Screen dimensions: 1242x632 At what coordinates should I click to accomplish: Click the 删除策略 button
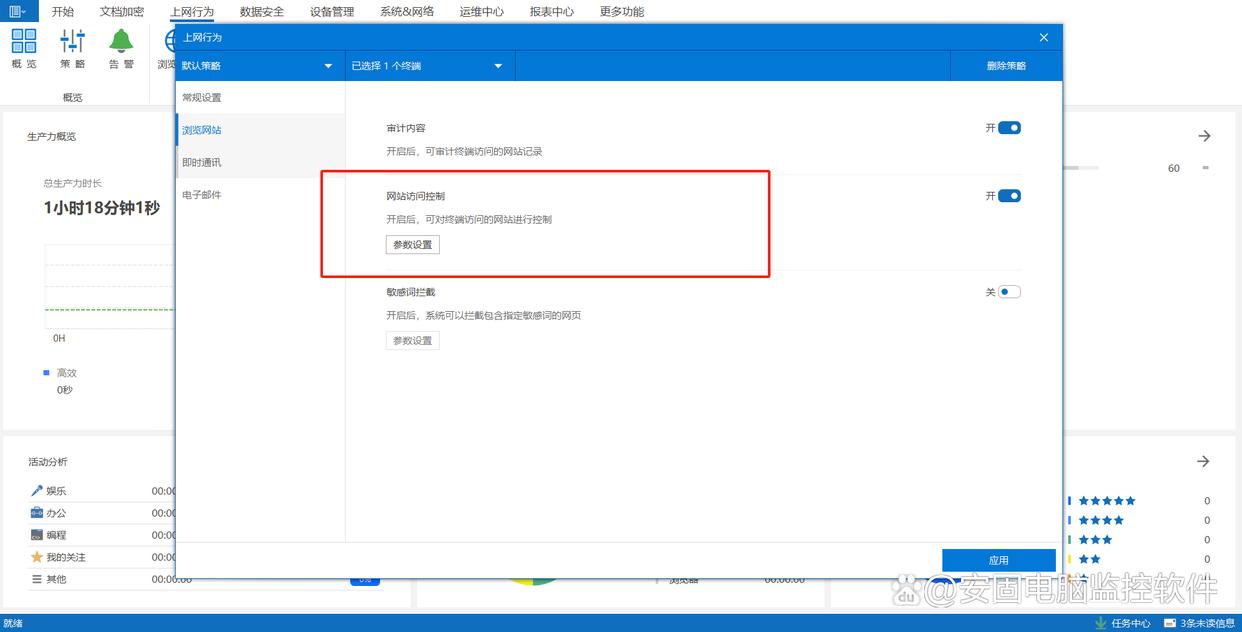(1006, 66)
